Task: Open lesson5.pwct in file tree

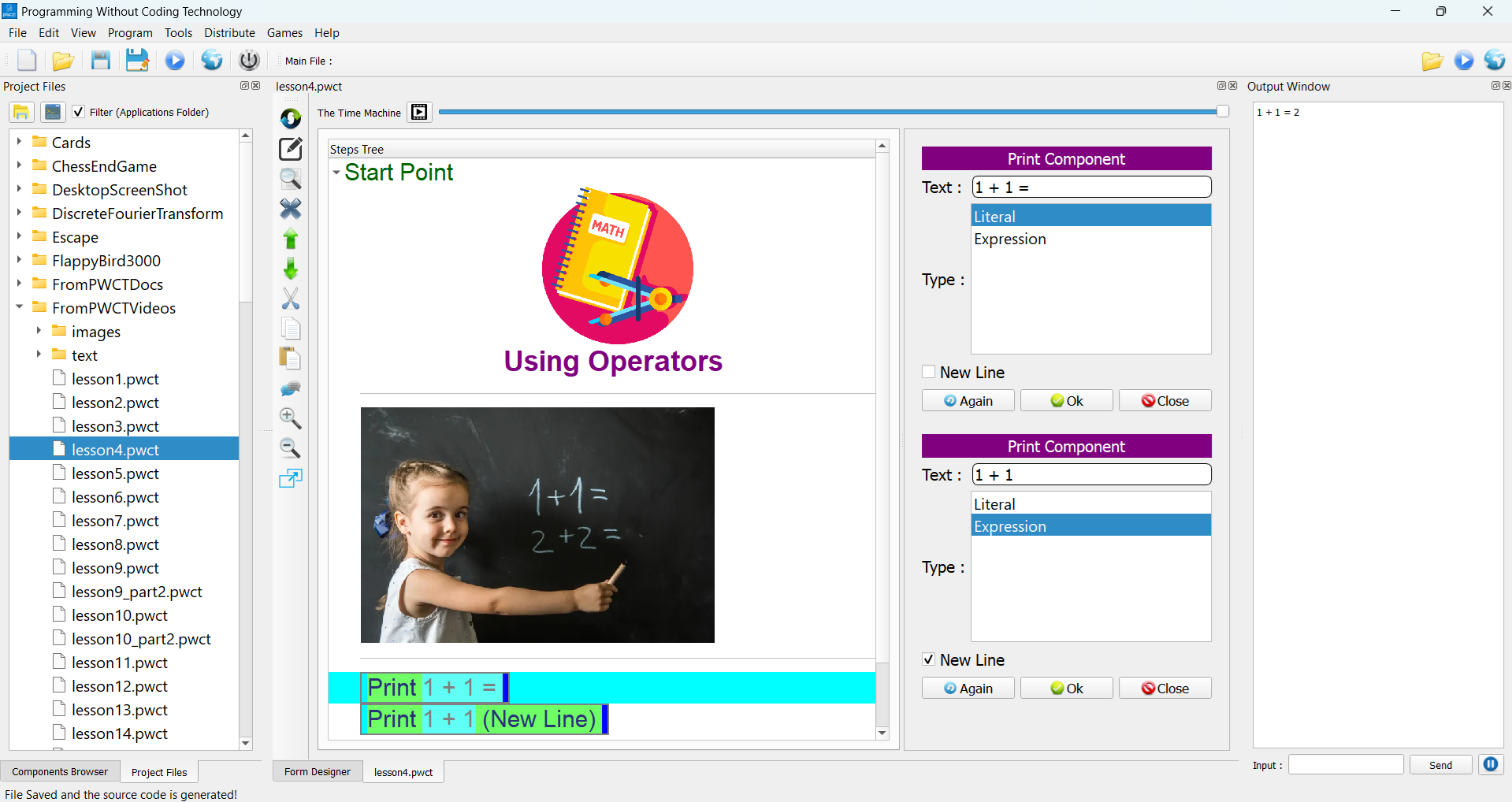Action: [115, 473]
